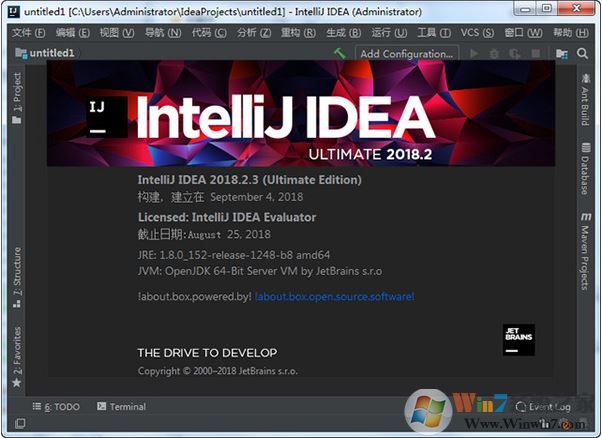602x438 pixels.
Task: Click the untitled1 project breadcrumb
Action: [45, 53]
